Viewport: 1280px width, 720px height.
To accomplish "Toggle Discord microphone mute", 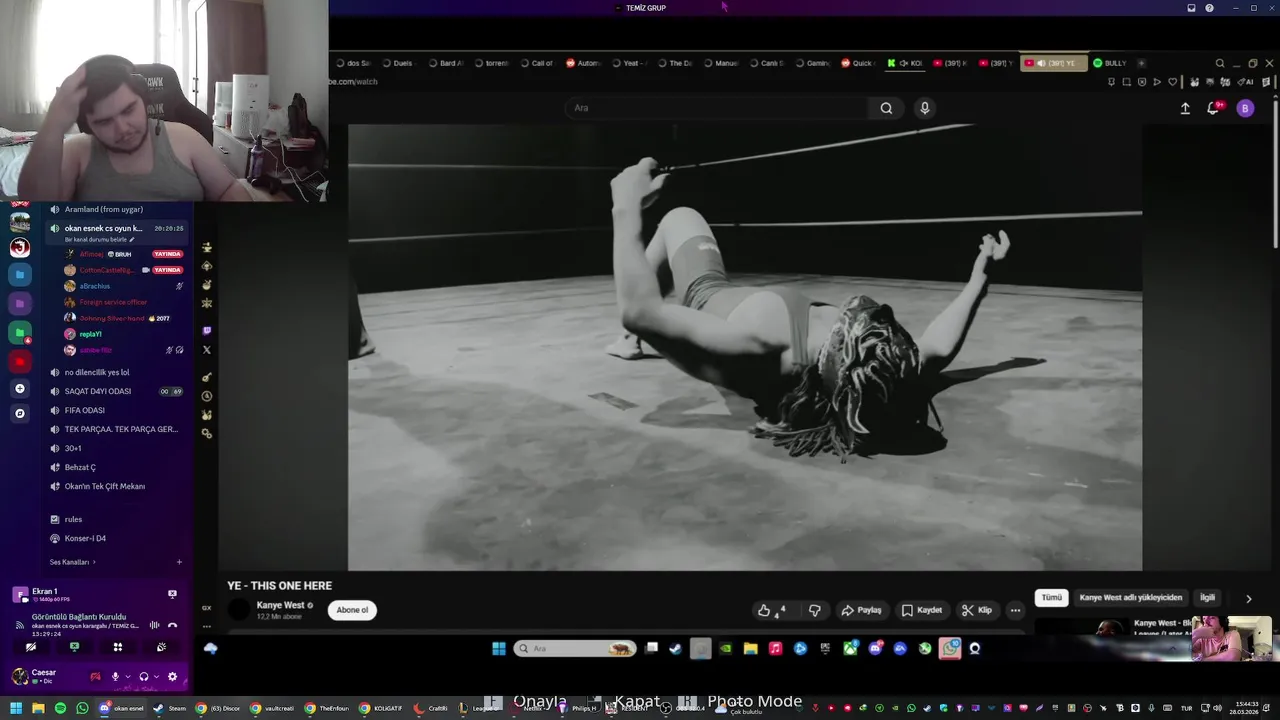I will [x=115, y=677].
